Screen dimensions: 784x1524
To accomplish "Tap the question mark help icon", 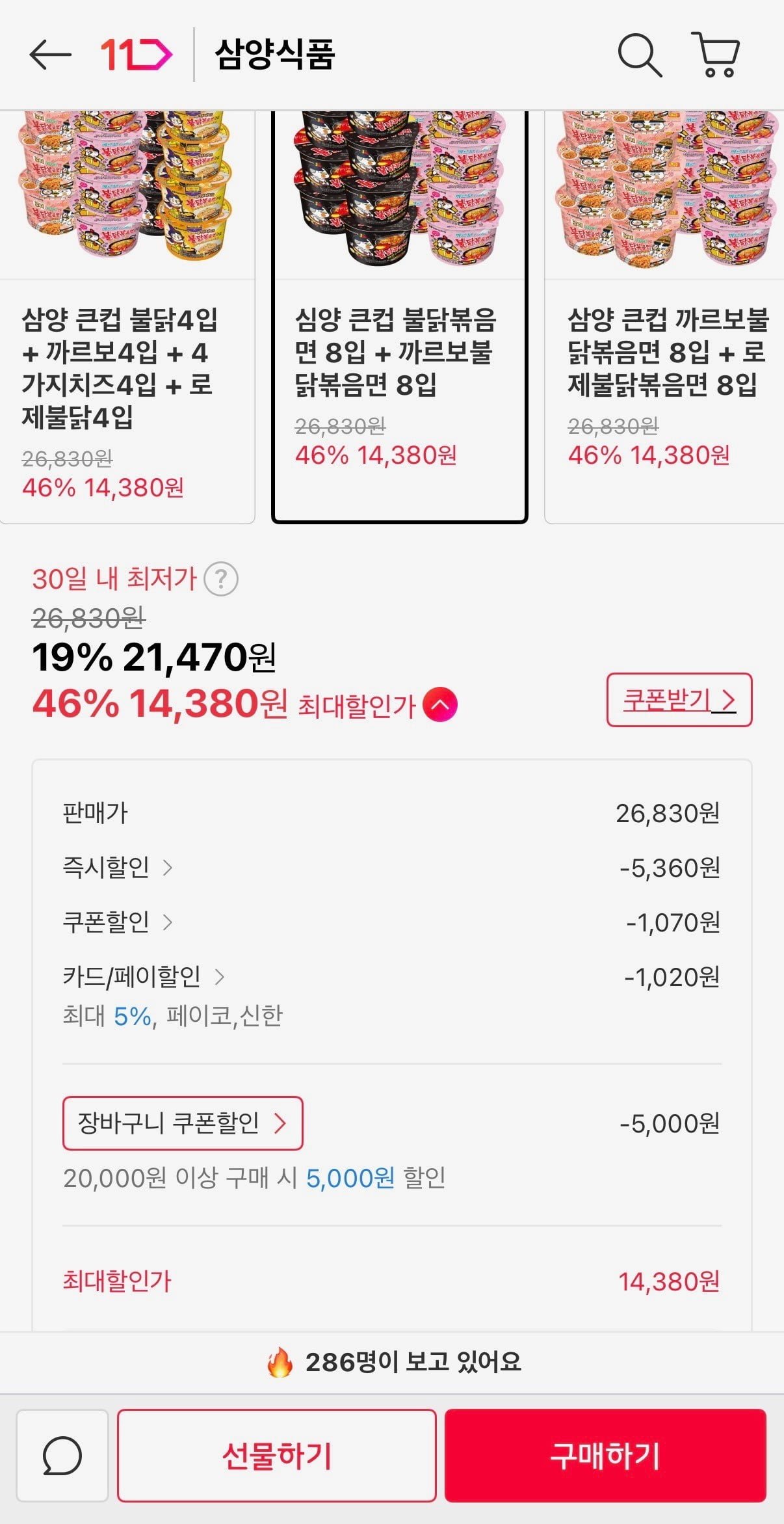I will point(221,579).
